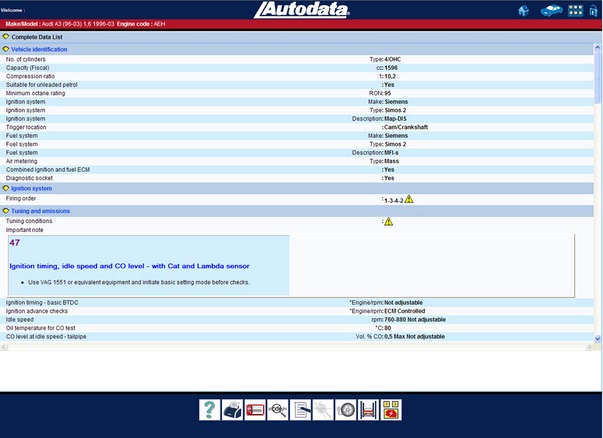Click the 'ECM Controlled' value
Screen dimensions: 603x438
coord(405,311)
